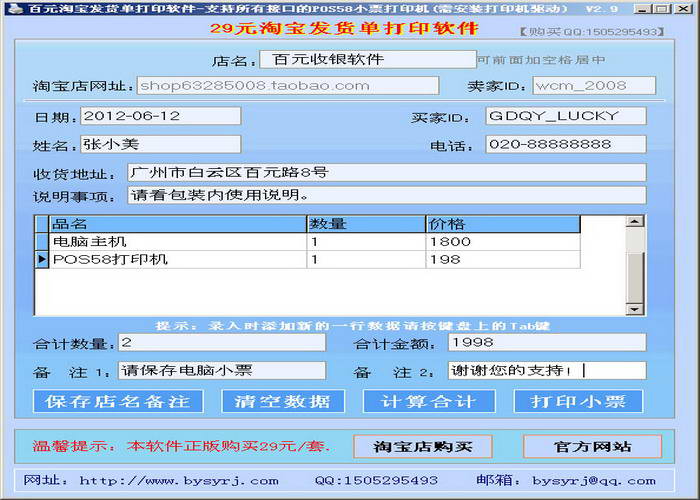This screenshot has height=500, width=700.
Task: Minimize the window
Action: tap(642, 8)
